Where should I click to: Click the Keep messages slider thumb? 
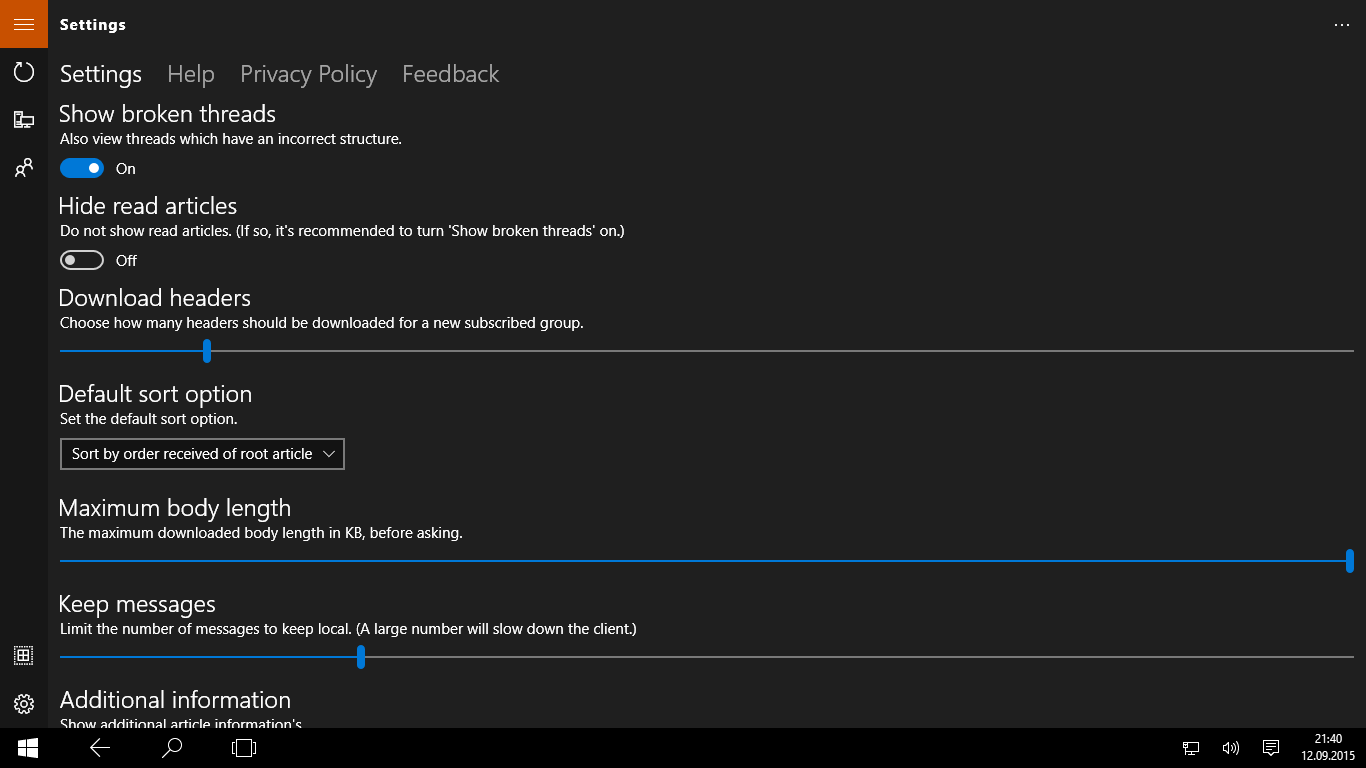[x=361, y=657]
